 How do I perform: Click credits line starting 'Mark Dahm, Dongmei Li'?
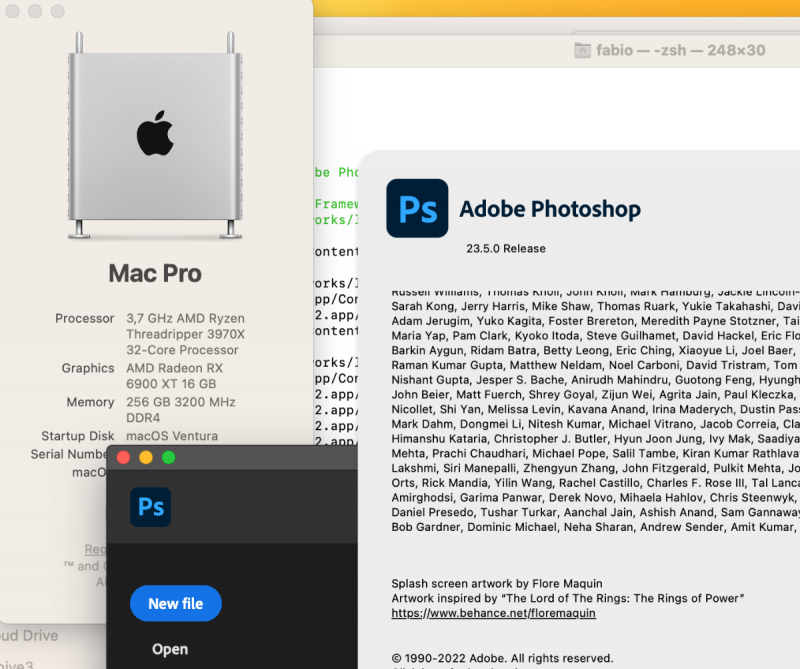[x=595, y=424]
